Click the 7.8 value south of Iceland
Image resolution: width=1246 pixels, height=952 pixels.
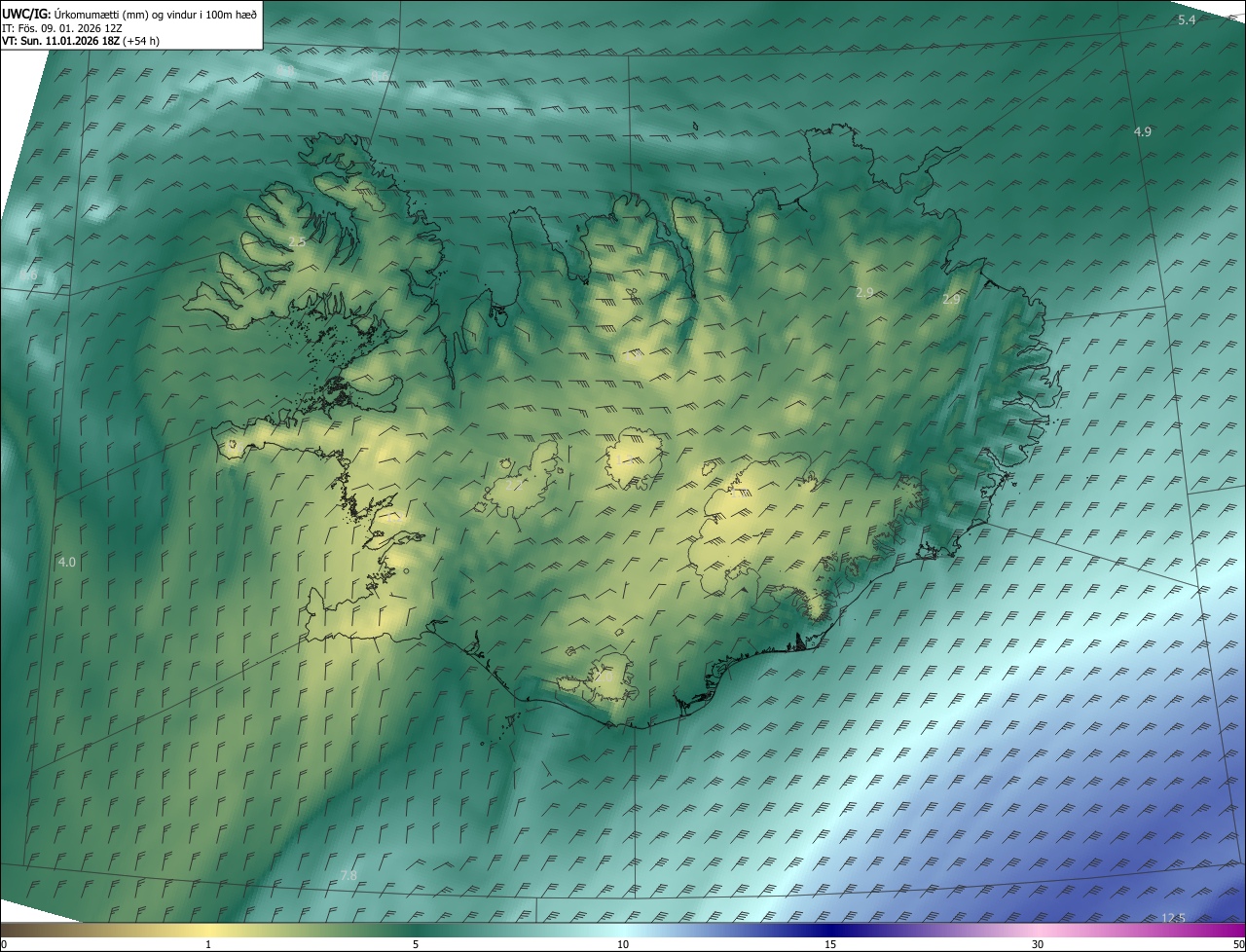coord(348,876)
